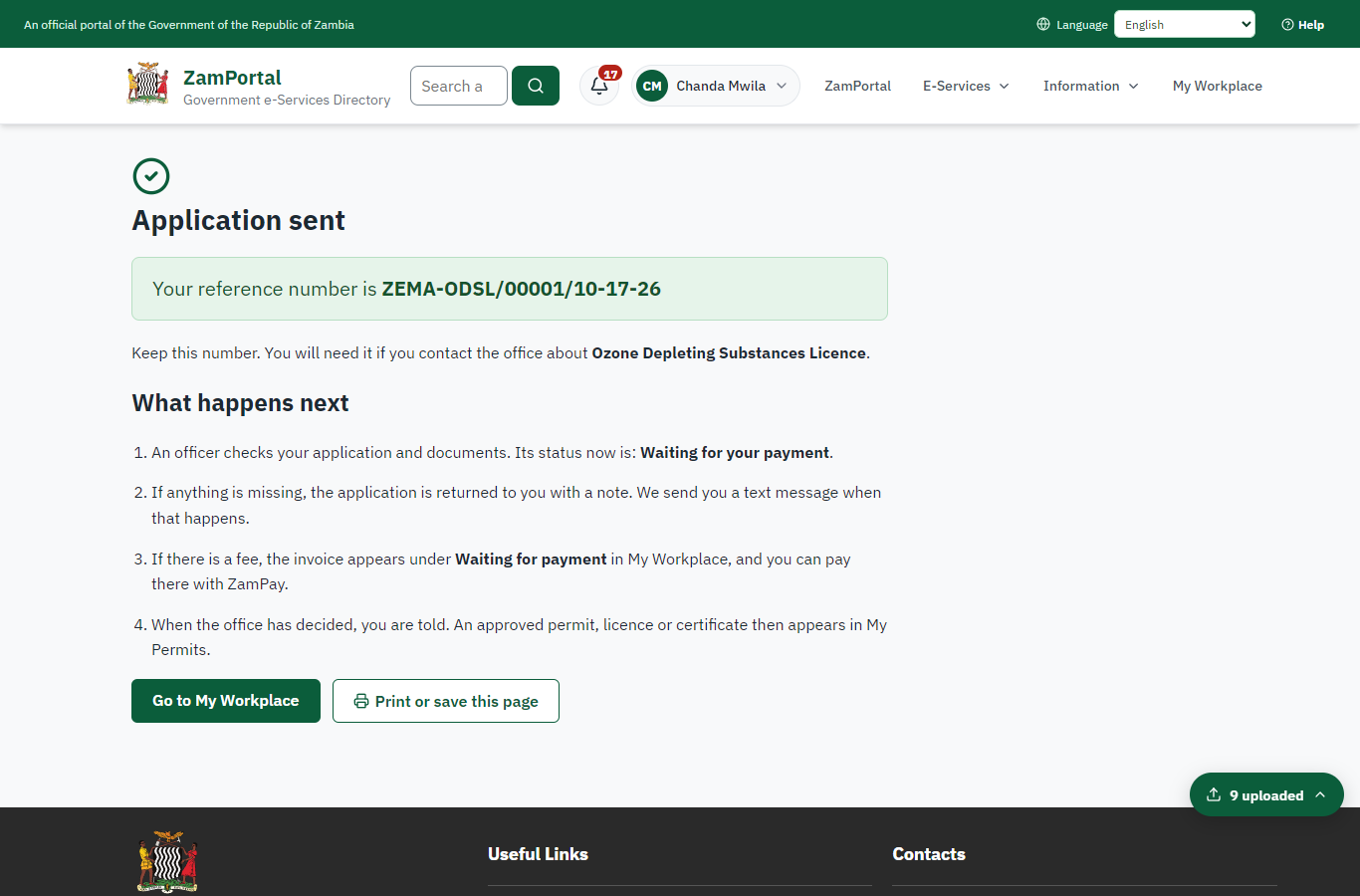
Task: Open the notifications bell
Action: click(x=599, y=86)
